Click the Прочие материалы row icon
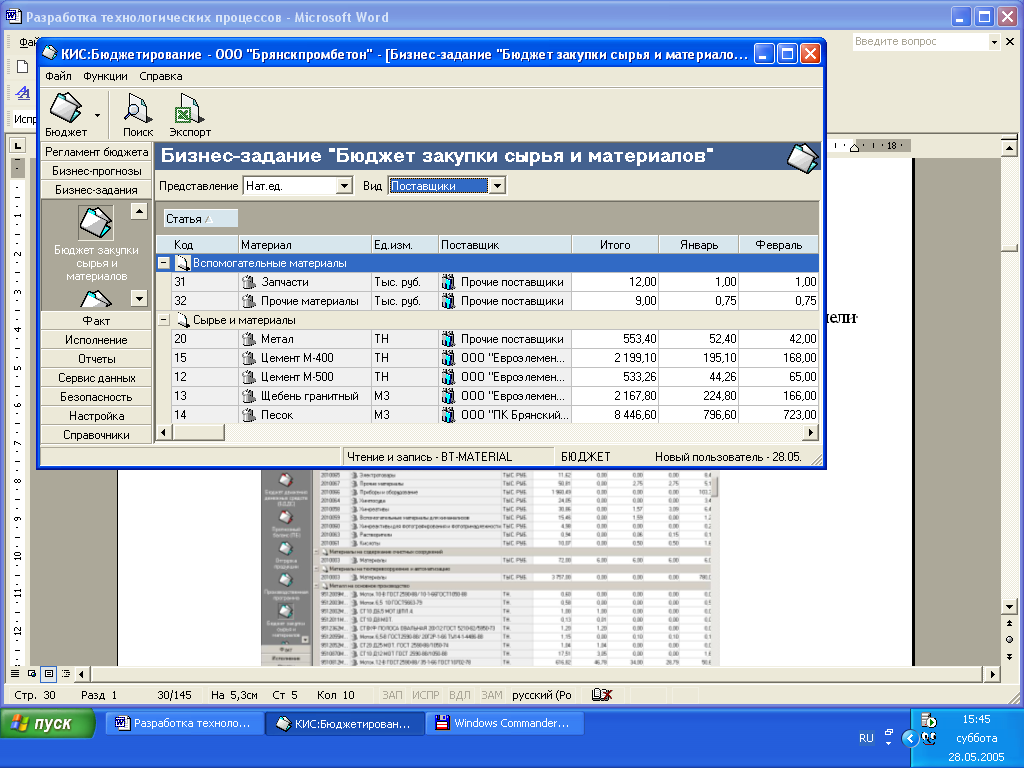 (x=249, y=301)
